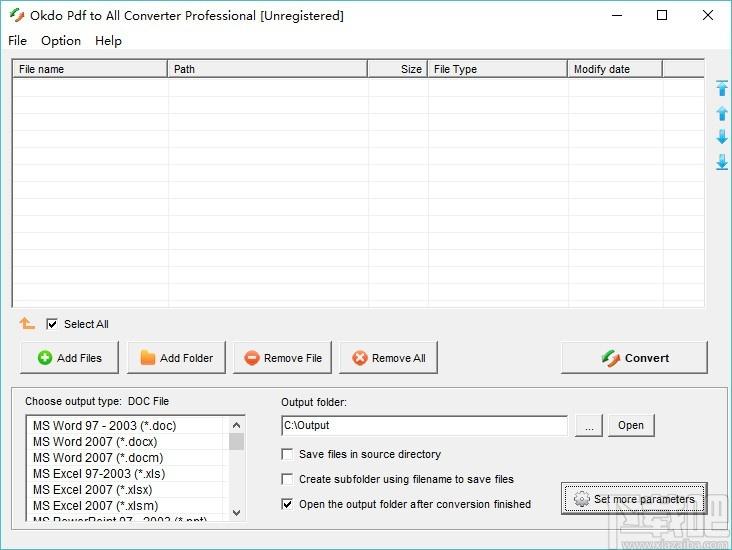Screen dimensions: 732x550
Task: Click the move-down arrow icon
Action: click(722, 137)
